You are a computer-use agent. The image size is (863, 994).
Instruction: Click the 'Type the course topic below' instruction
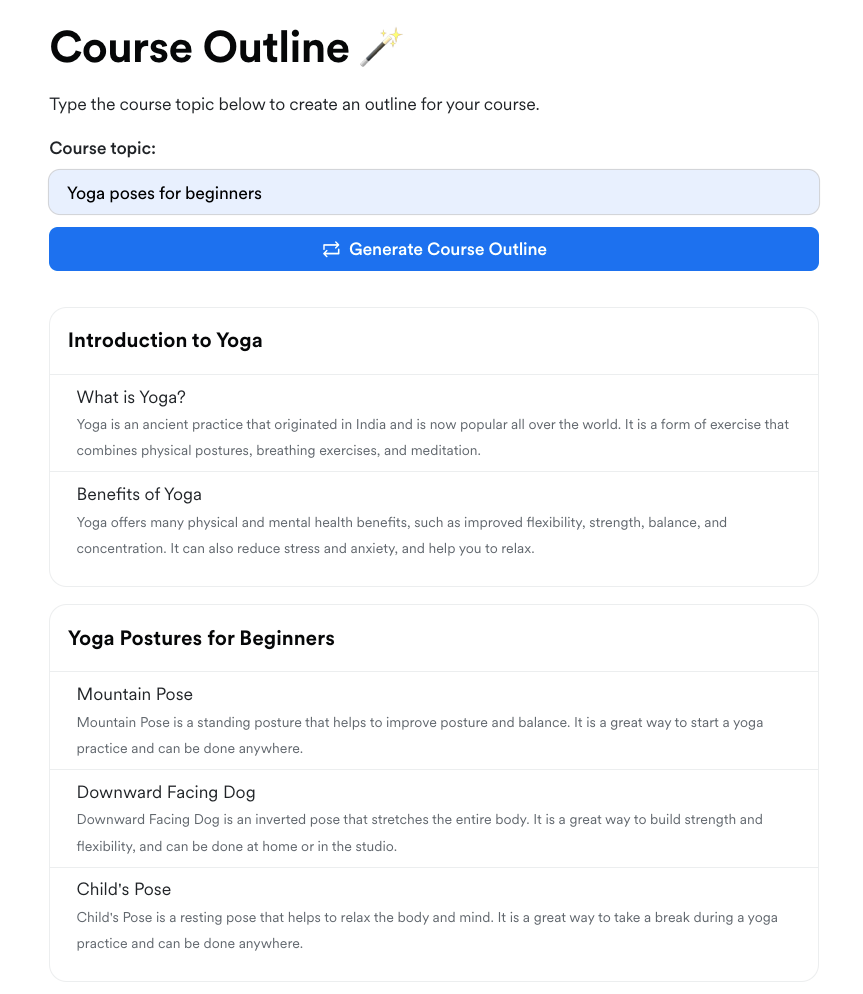click(294, 104)
